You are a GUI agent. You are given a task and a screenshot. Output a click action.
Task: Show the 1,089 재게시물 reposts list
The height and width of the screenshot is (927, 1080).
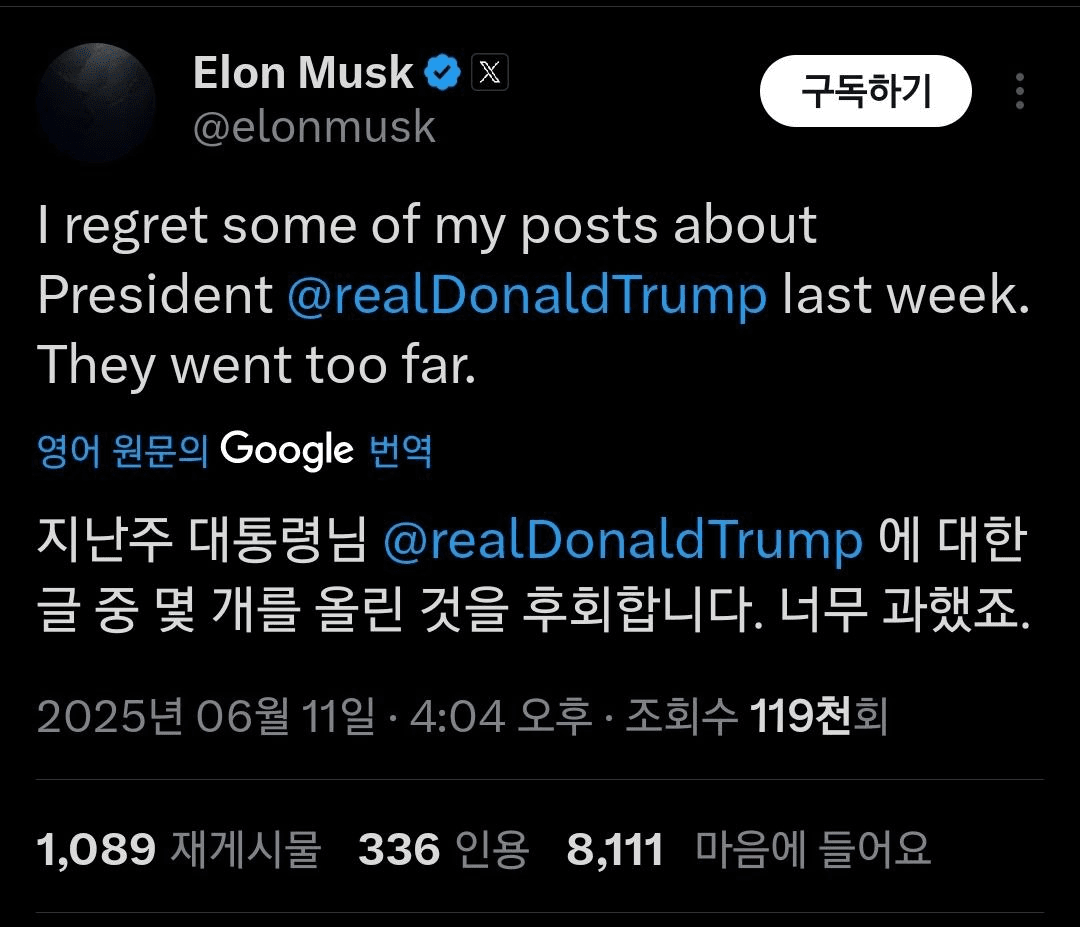[x=179, y=850]
